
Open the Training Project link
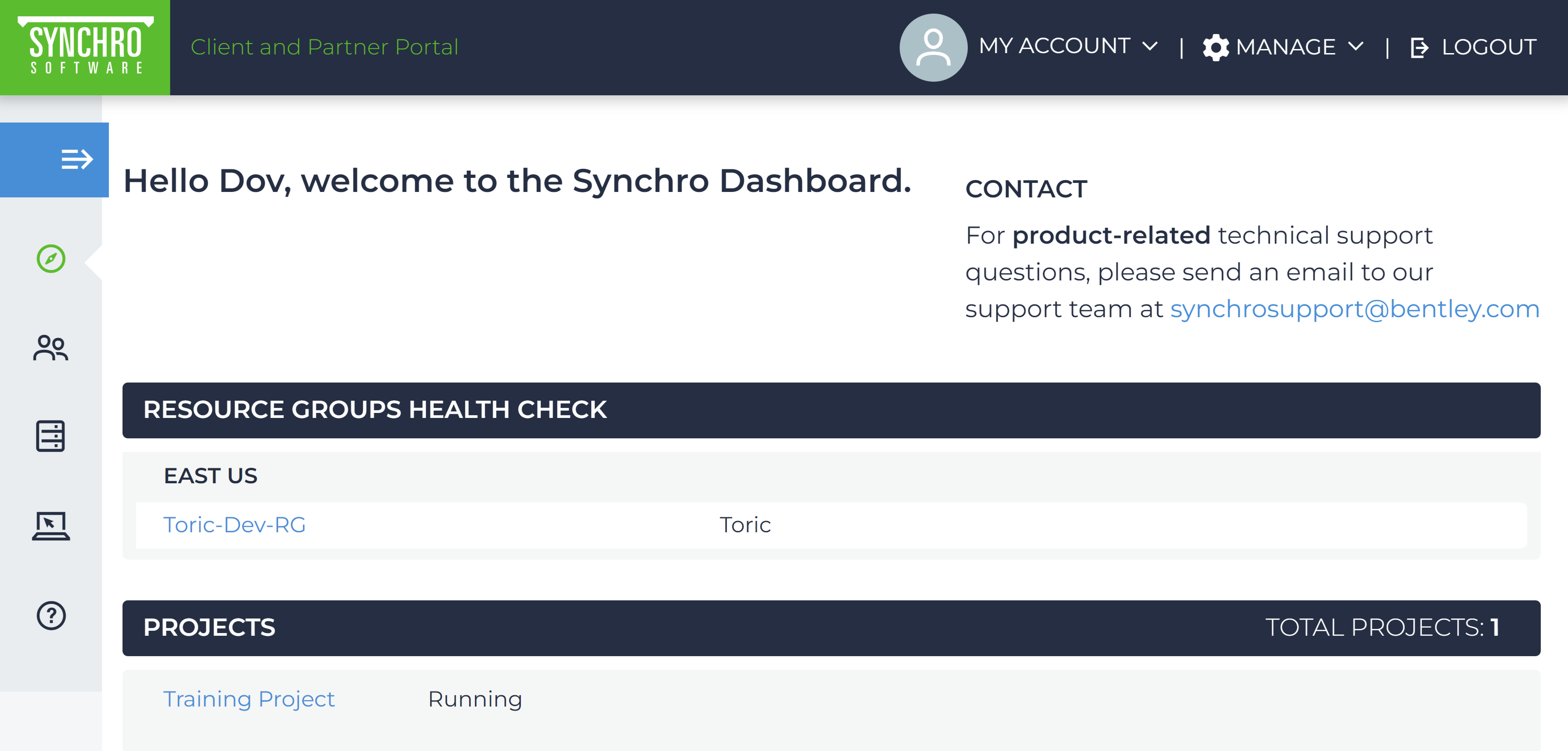(249, 699)
